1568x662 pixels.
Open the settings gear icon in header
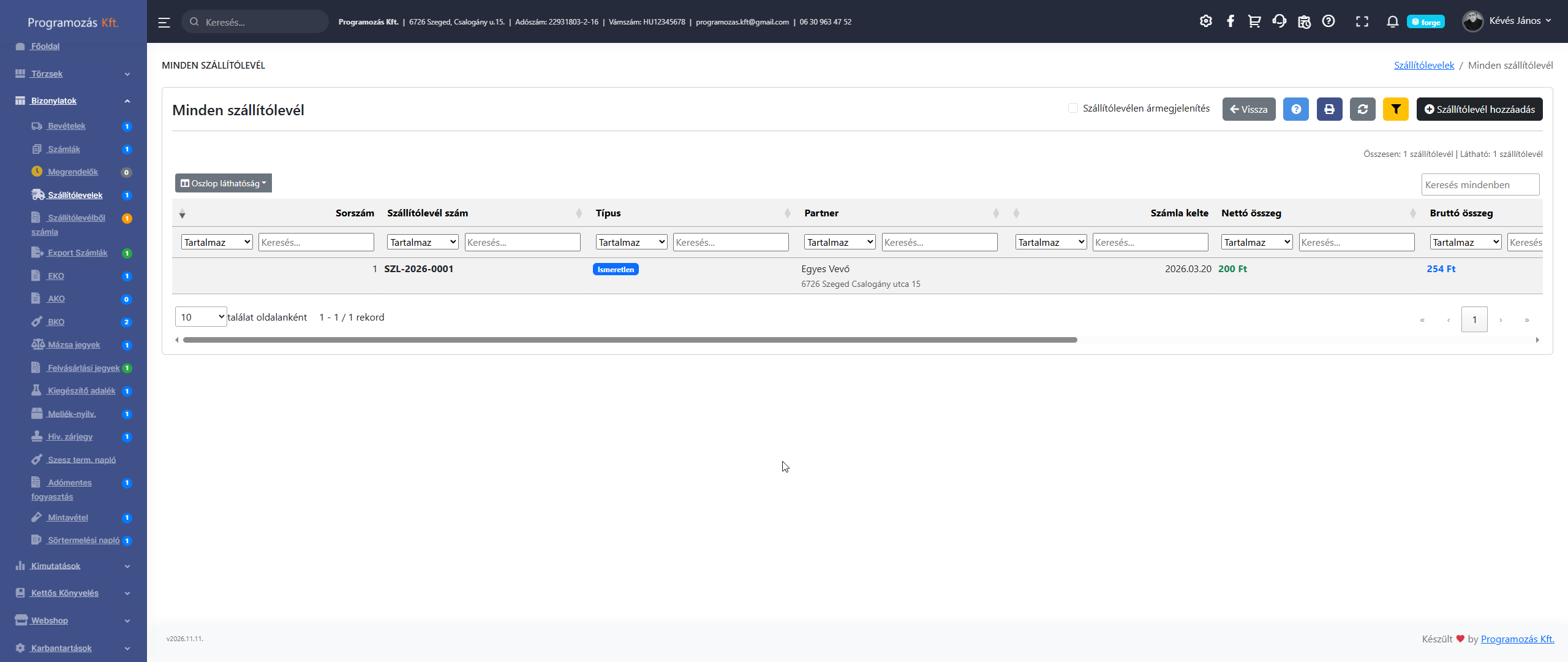point(1205,21)
